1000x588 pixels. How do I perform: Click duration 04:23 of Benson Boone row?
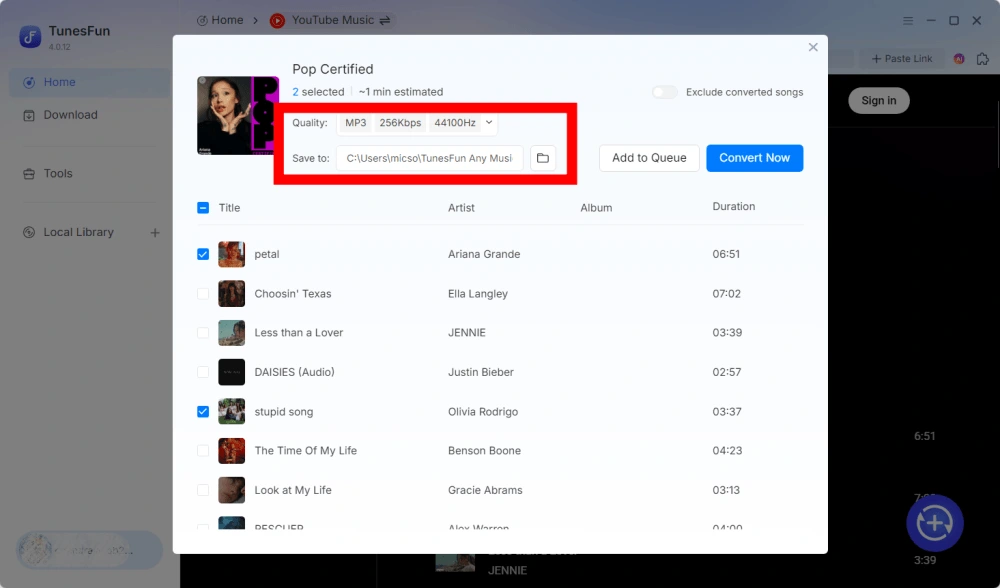pos(727,451)
